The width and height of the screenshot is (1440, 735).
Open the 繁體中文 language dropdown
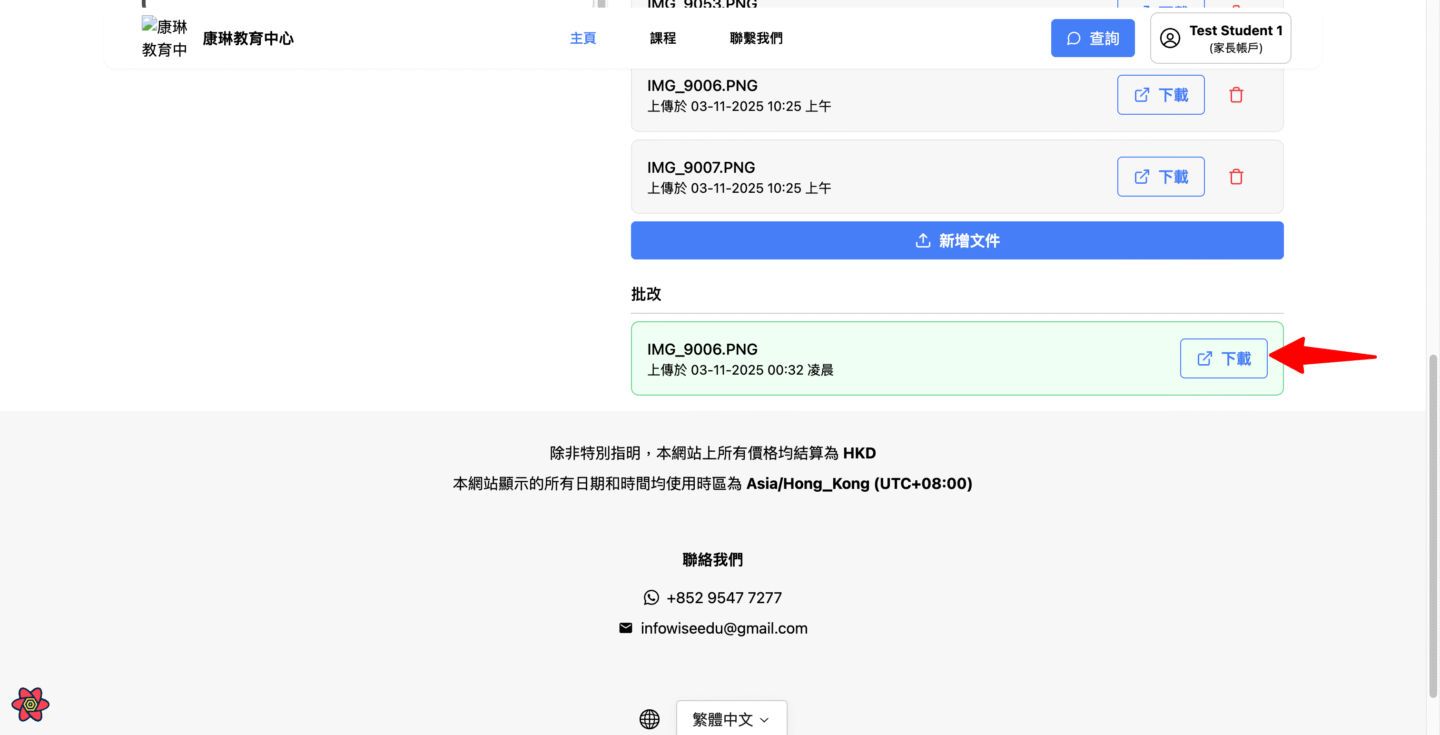(731, 719)
